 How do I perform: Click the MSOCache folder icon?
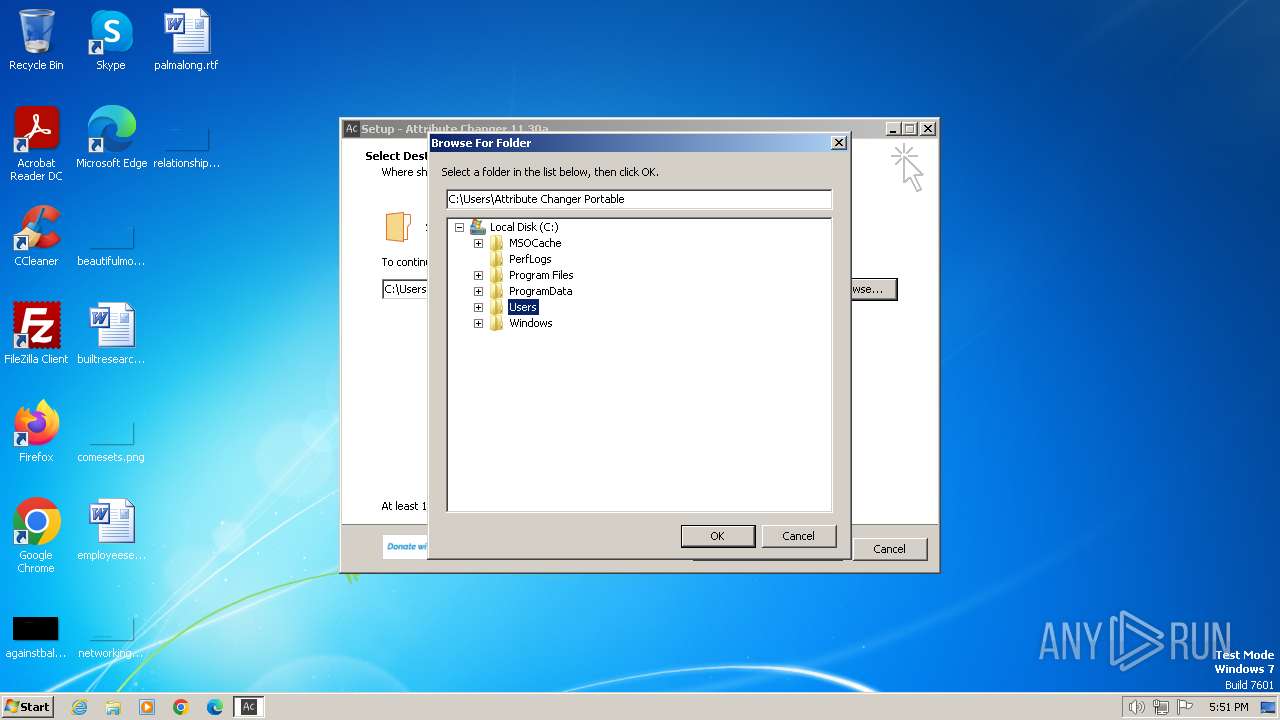[x=496, y=243]
